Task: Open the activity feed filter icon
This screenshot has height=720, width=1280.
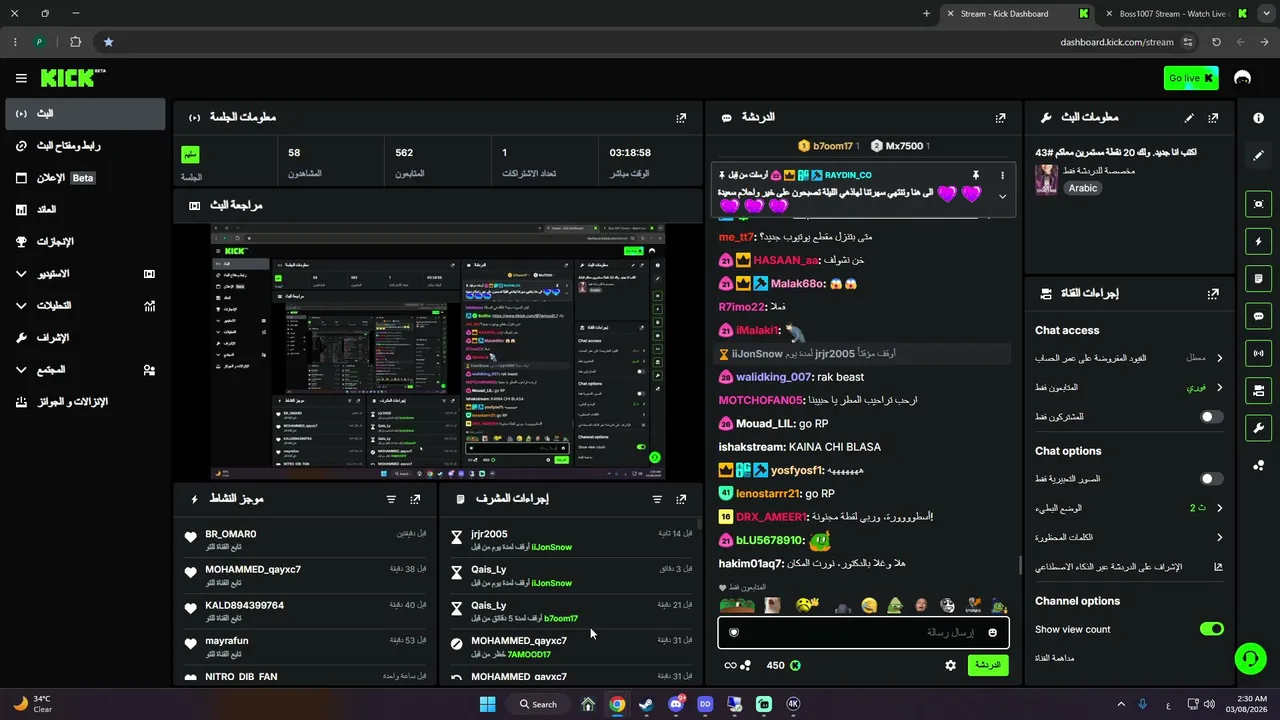Action: point(391,499)
